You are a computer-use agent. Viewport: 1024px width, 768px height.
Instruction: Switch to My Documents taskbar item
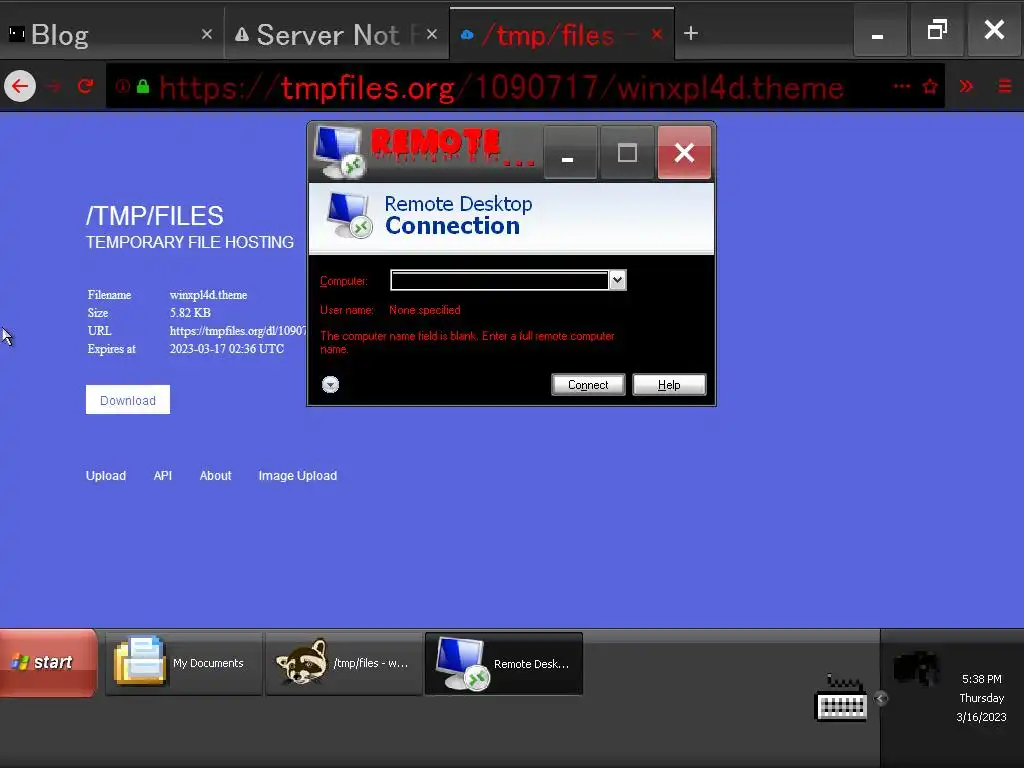[184, 664]
